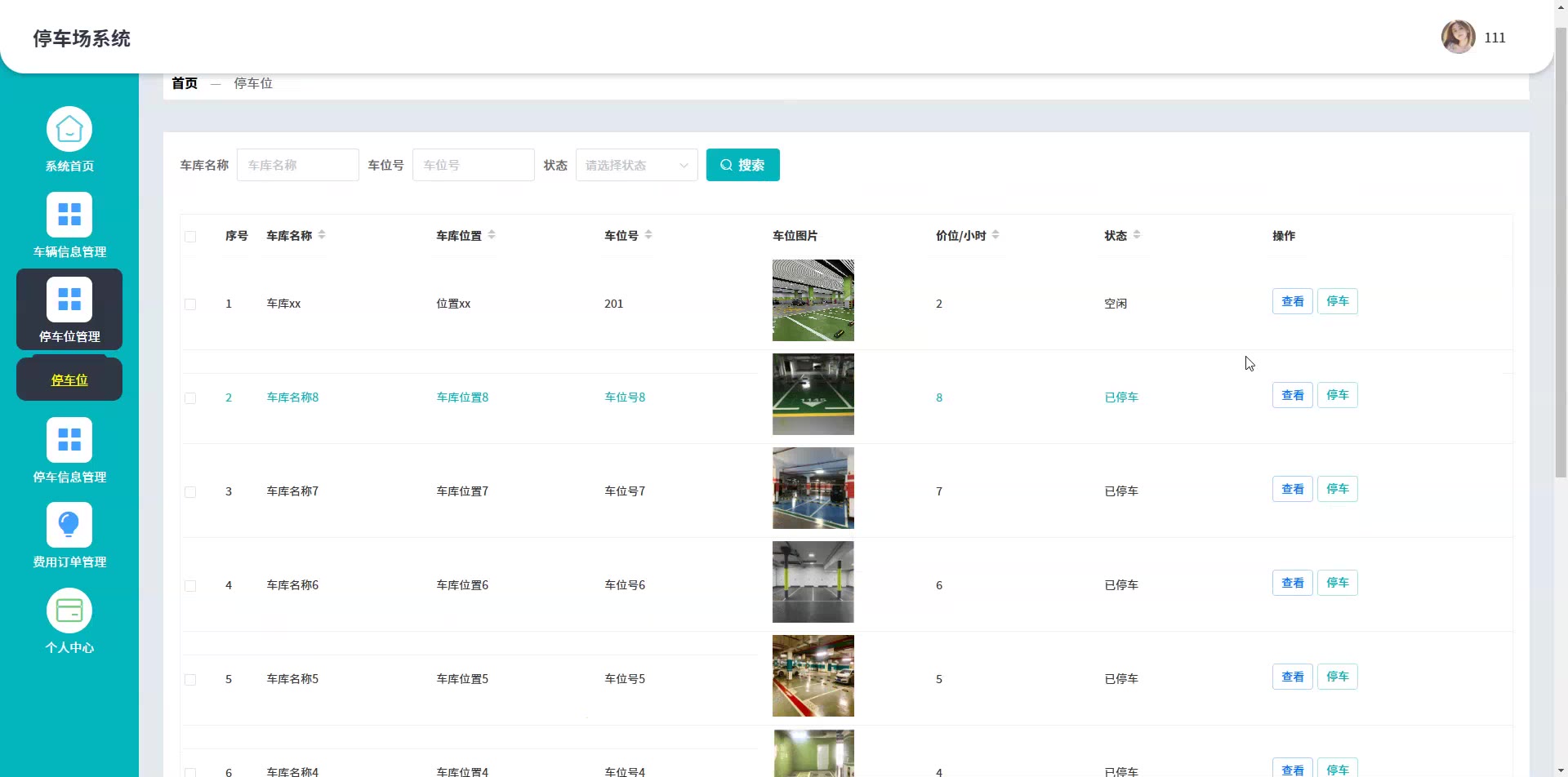Sort the 状态 column
The width and height of the screenshot is (1568, 777).
coord(1137,235)
